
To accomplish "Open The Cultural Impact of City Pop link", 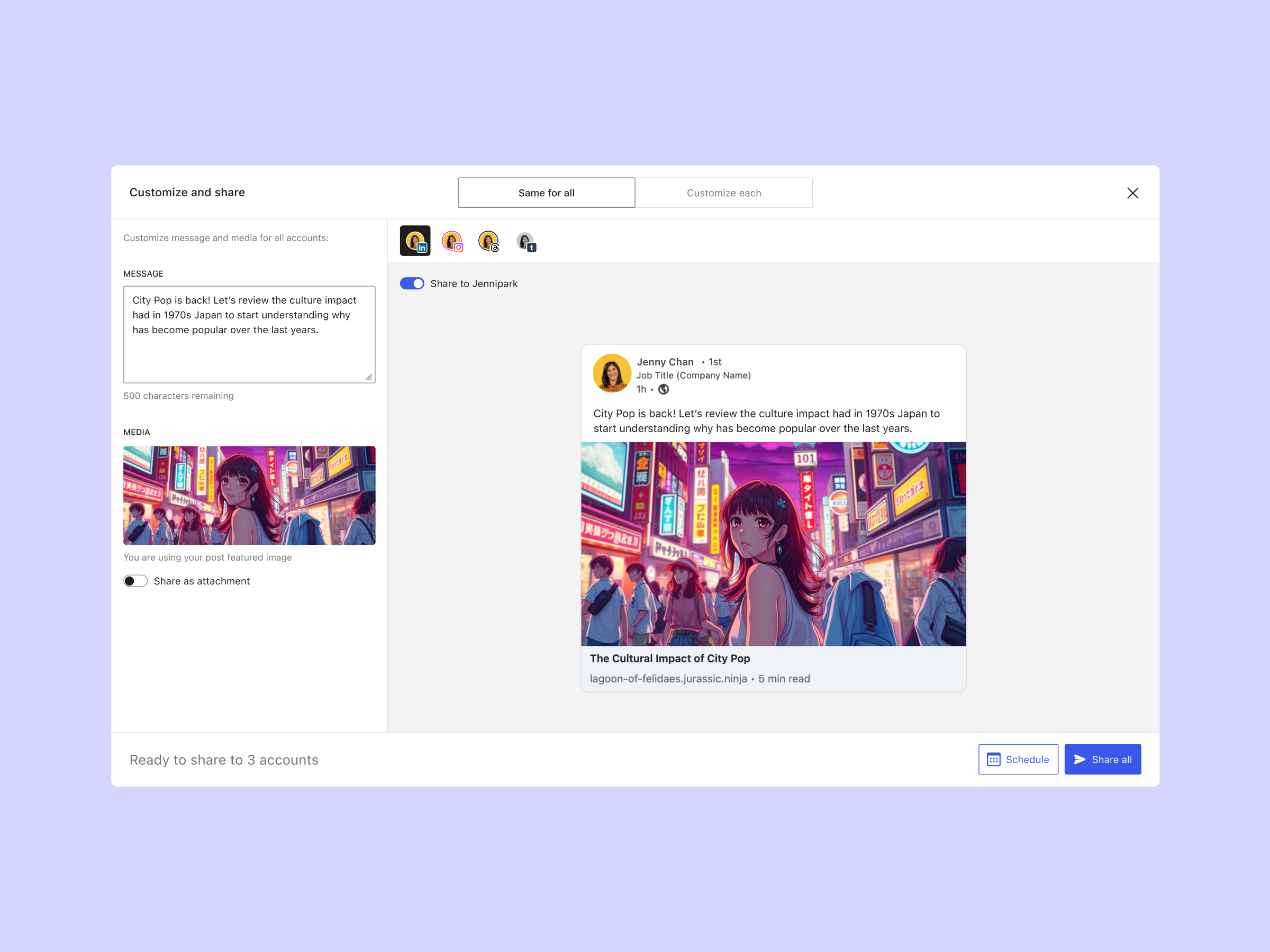I will (669, 658).
